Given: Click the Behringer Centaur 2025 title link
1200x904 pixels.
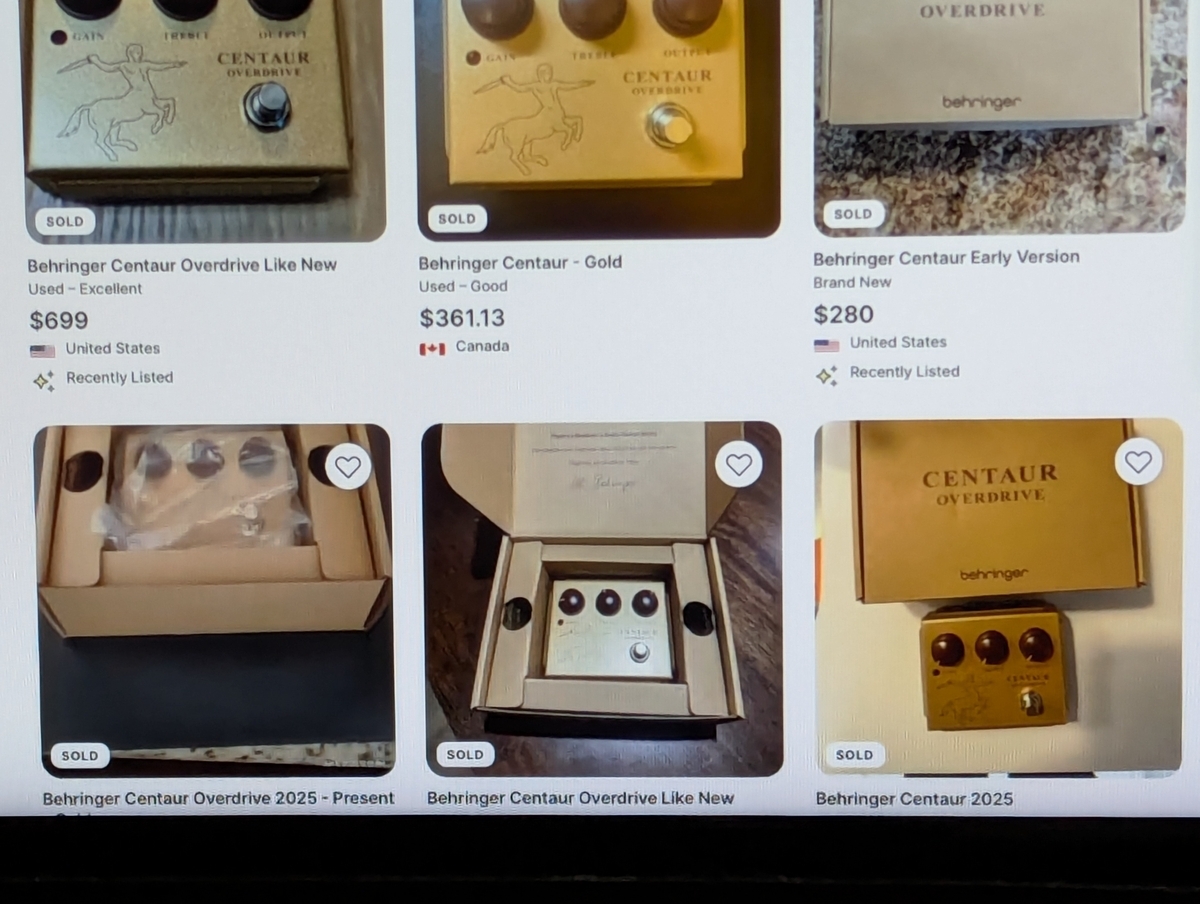Looking at the screenshot, I should (914, 799).
